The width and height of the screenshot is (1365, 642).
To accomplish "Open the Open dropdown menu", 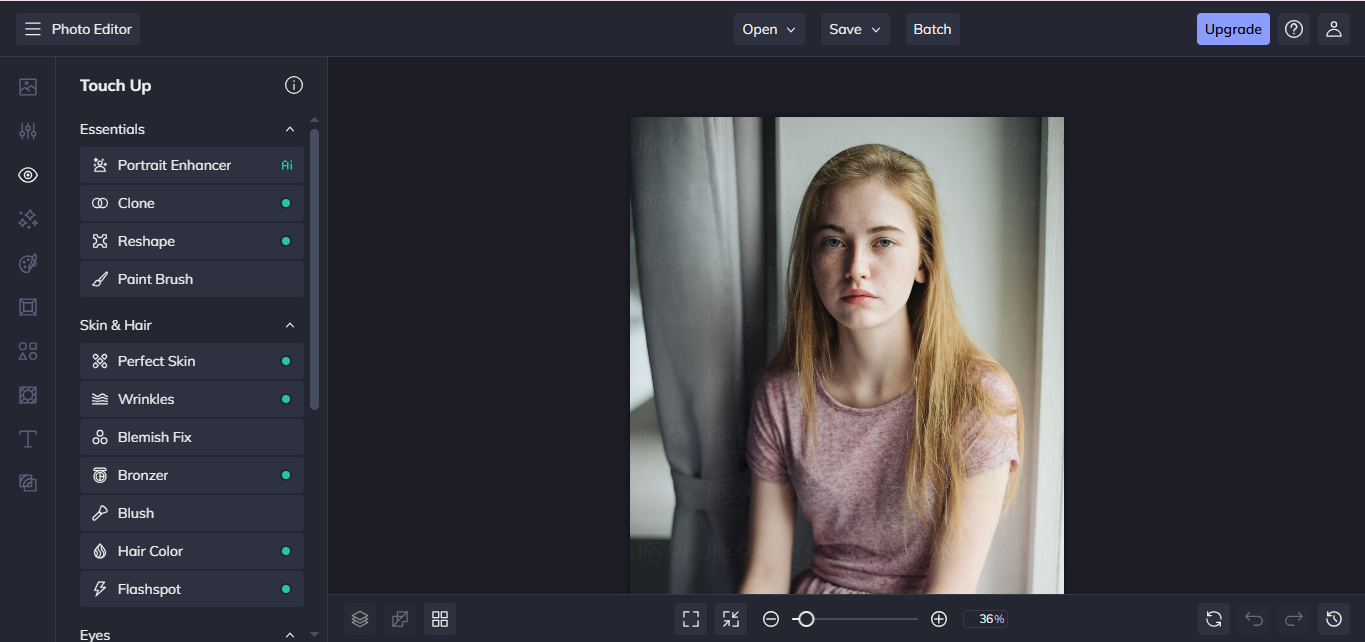I will pyautogui.click(x=769, y=29).
